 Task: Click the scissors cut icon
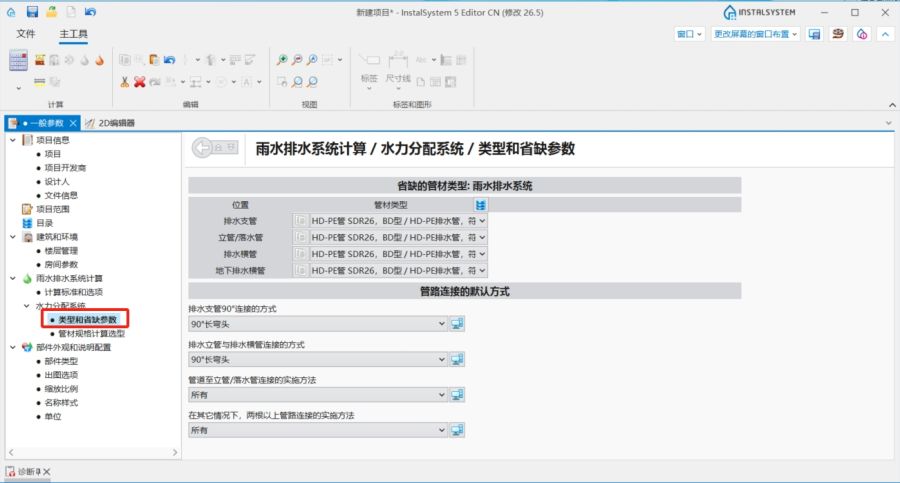(125, 82)
